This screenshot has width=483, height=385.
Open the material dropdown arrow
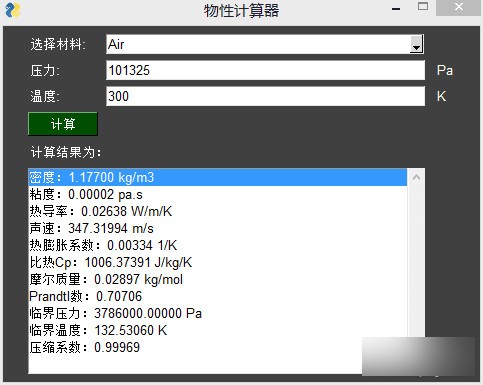click(x=416, y=44)
